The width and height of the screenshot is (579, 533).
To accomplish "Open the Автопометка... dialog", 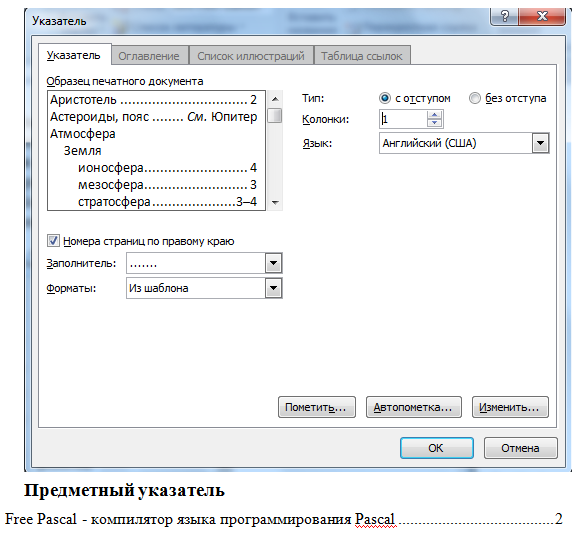I will tap(414, 407).
